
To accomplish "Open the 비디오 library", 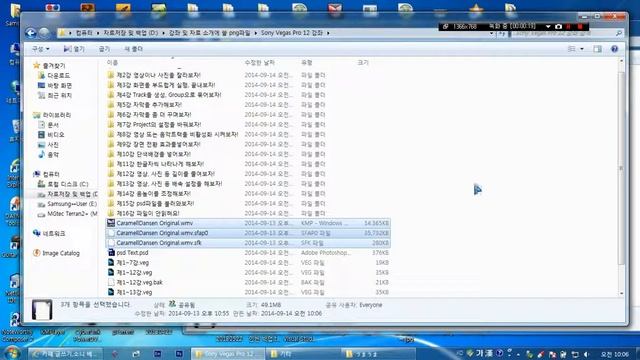I will pyautogui.click(x=56, y=135).
